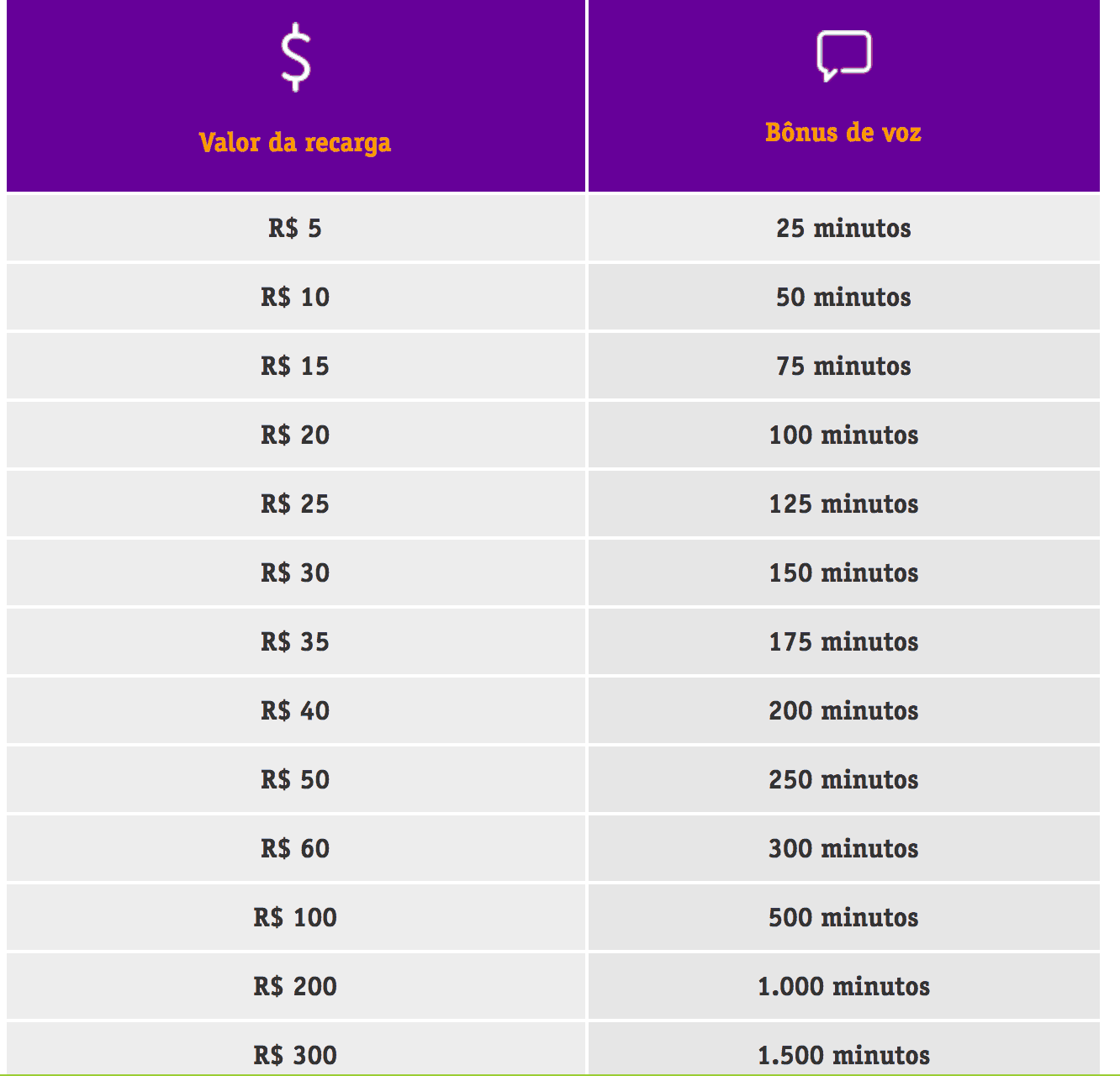This screenshot has height=1076, width=1120.
Task: Click the 175 minutos bonus cell
Action: click(x=844, y=641)
